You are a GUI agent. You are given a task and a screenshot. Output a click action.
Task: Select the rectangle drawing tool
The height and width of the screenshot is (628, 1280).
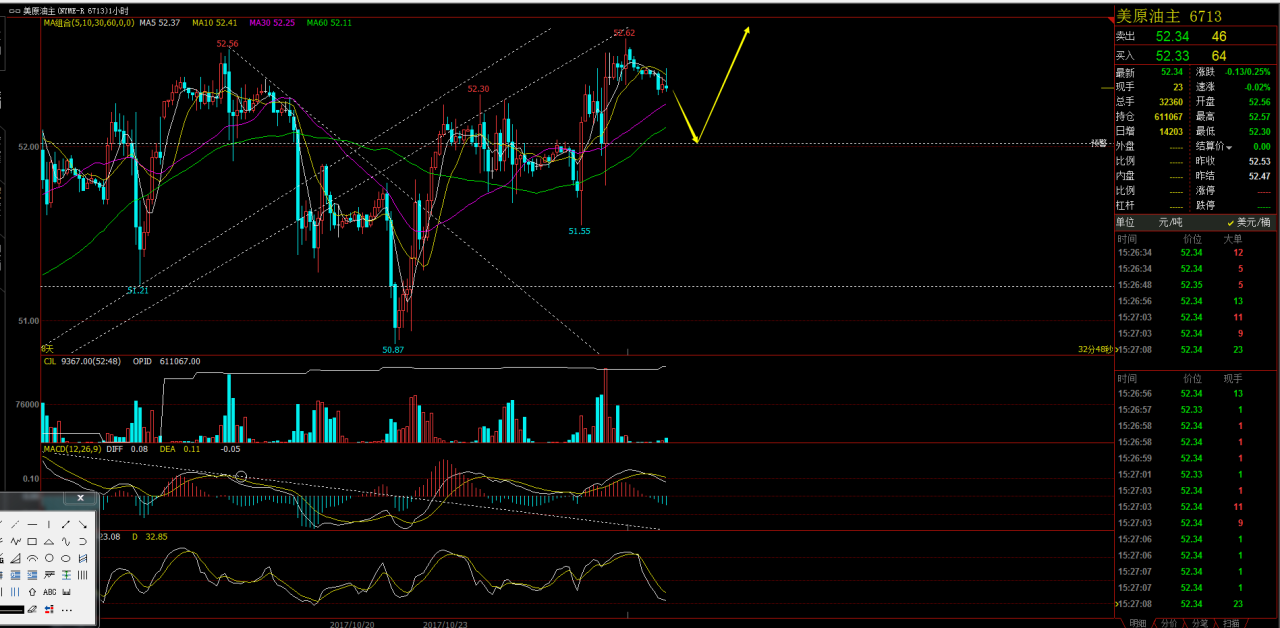pyautogui.click(x=32, y=541)
